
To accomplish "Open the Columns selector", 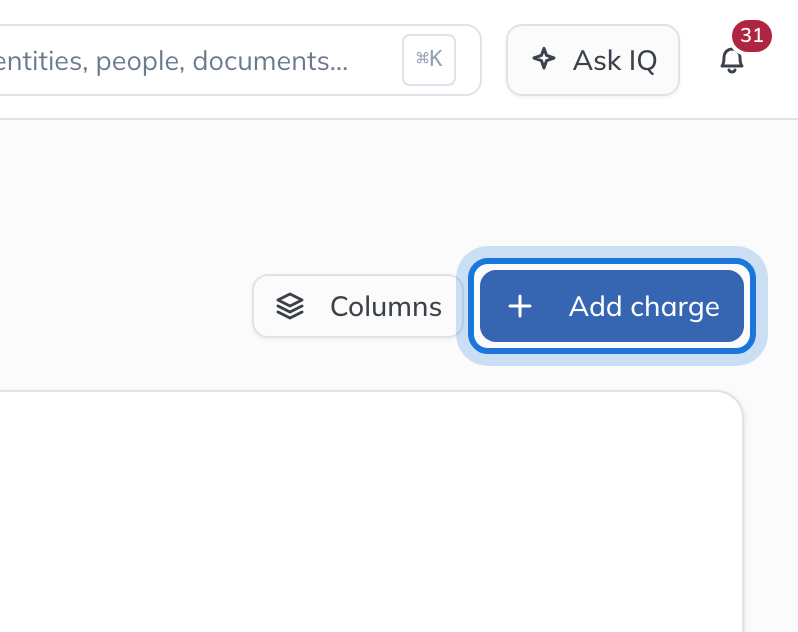I will pos(358,306).
